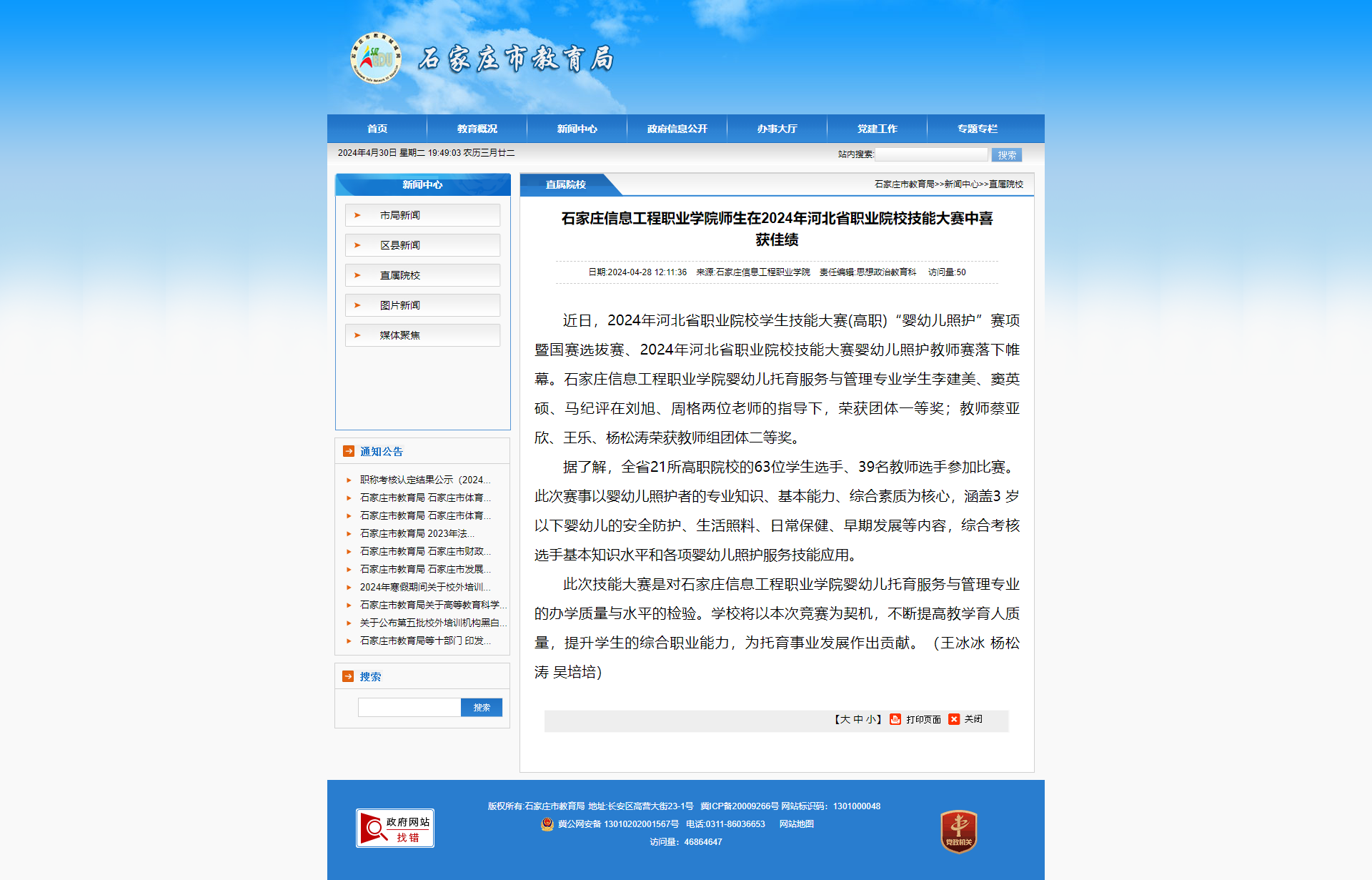The width and height of the screenshot is (1372, 880).
Task: Open notice 职称考核认定结果公示 (2024 link
Action: pos(424,480)
